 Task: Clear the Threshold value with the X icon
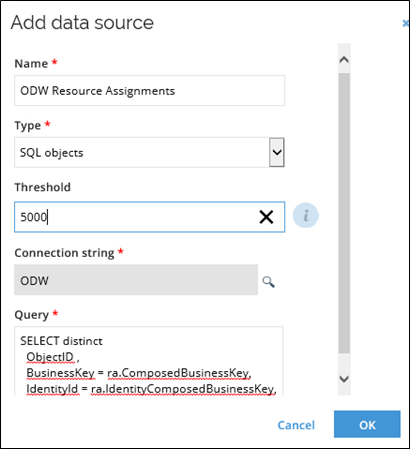(x=266, y=217)
